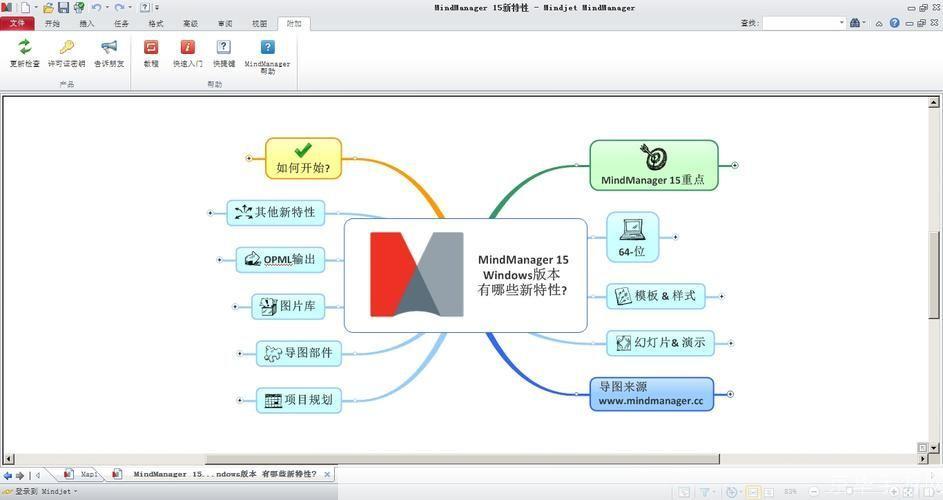Expand the 其他新特性 topic
Screen dimensions: 943x500
pos(210,213)
